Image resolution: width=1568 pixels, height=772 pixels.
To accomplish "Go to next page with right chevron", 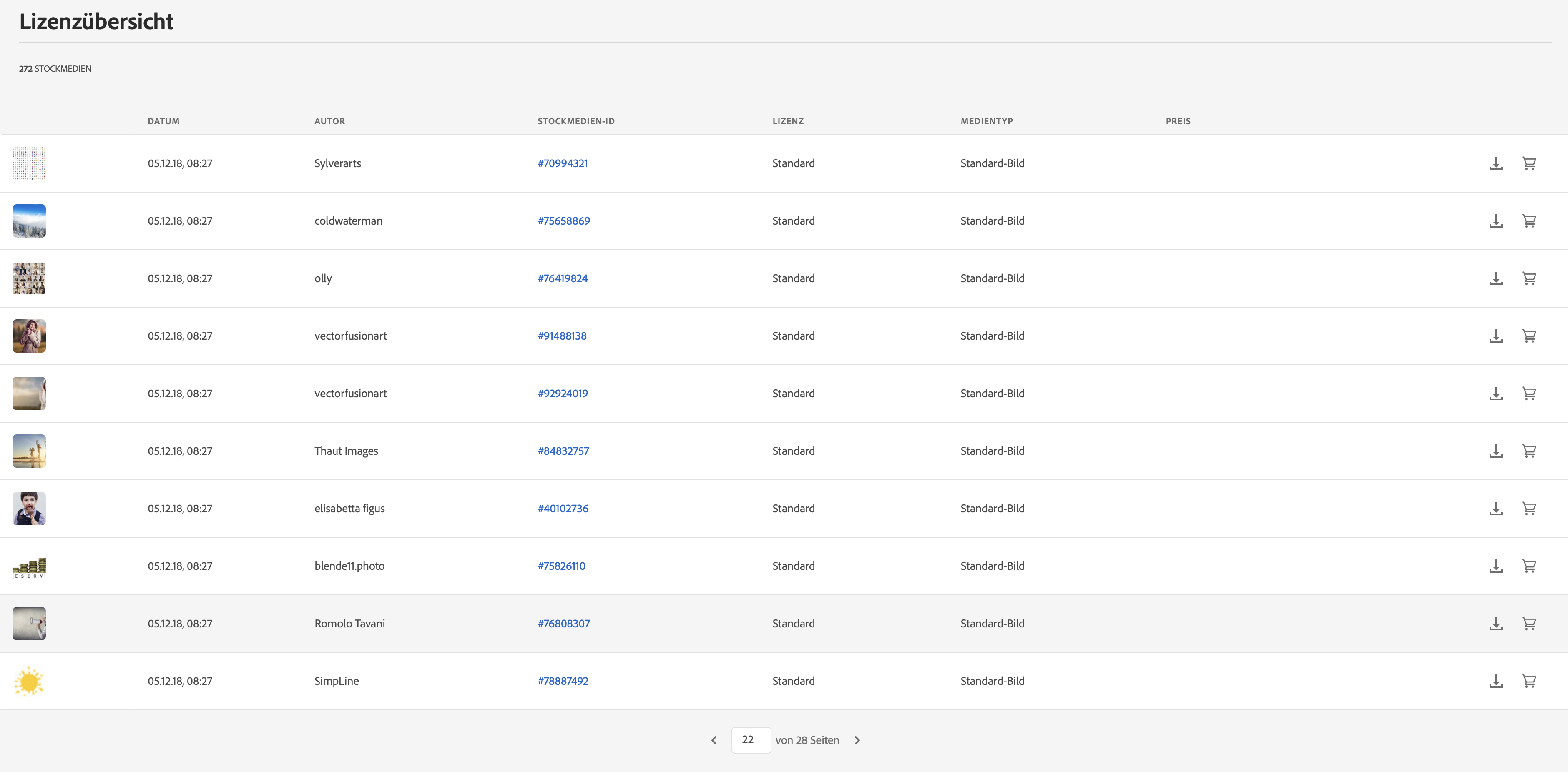I will pyautogui.click(x=857, y=740).
